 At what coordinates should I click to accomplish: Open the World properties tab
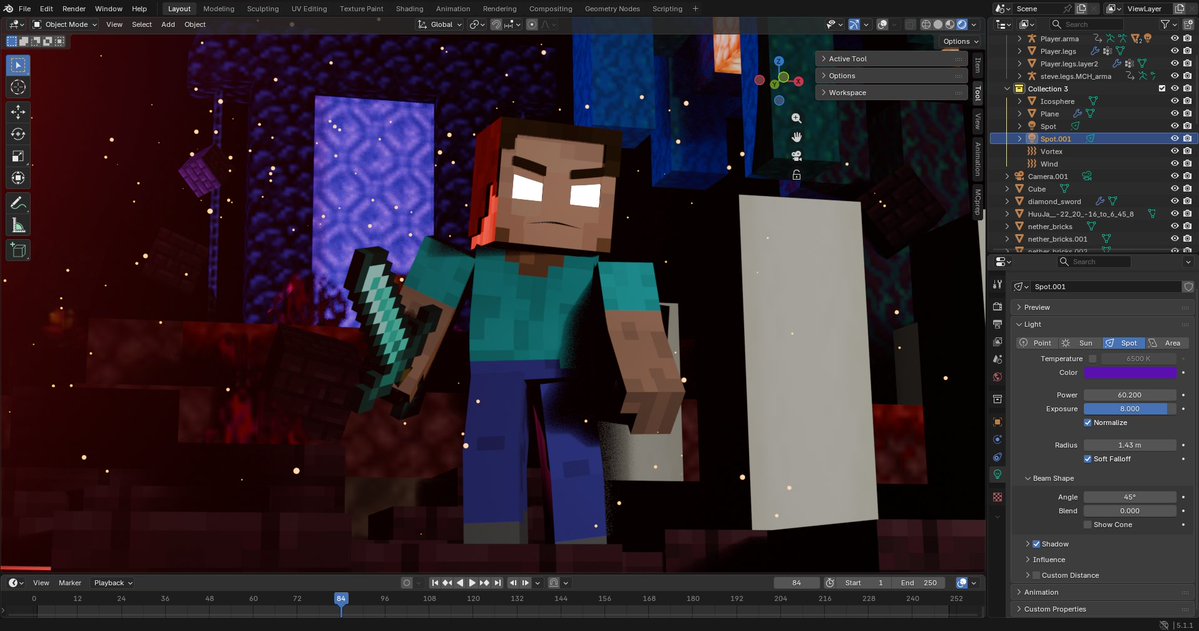click(997, 376)
